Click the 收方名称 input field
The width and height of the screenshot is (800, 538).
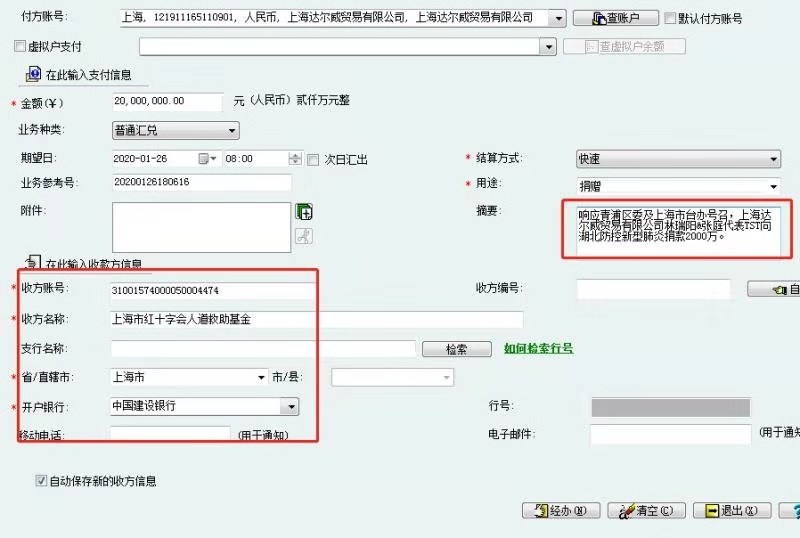click(x=316, y=320)
